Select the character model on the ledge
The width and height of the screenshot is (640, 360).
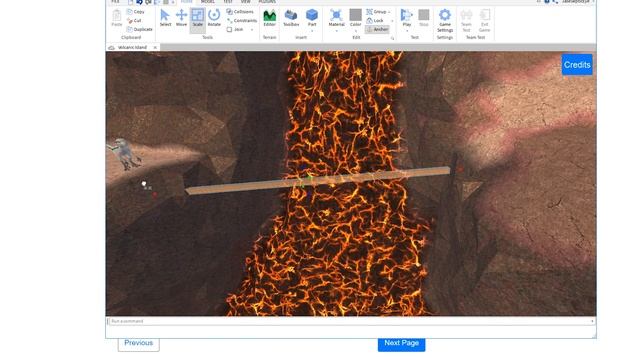124,153
